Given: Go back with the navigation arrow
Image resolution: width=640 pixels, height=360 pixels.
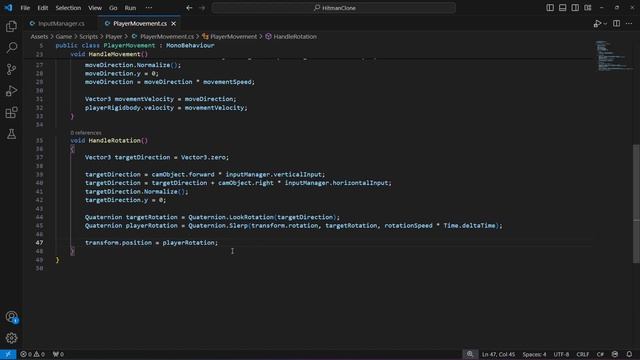Looking at the screenshot, I should coord(189,8).
